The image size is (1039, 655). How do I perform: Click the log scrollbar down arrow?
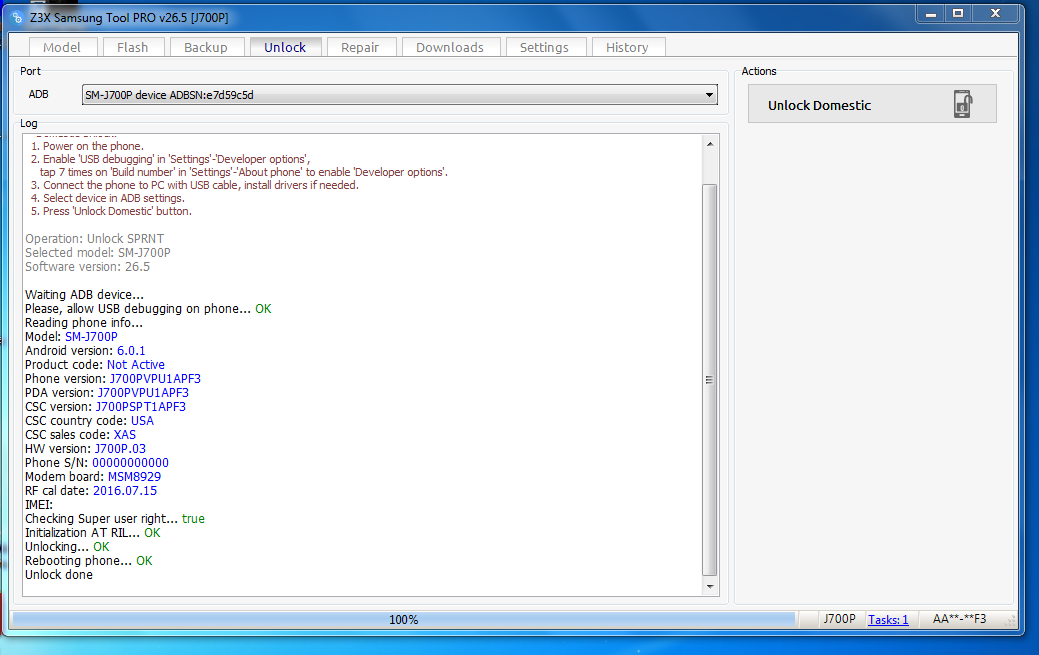(x=710, y=586)
